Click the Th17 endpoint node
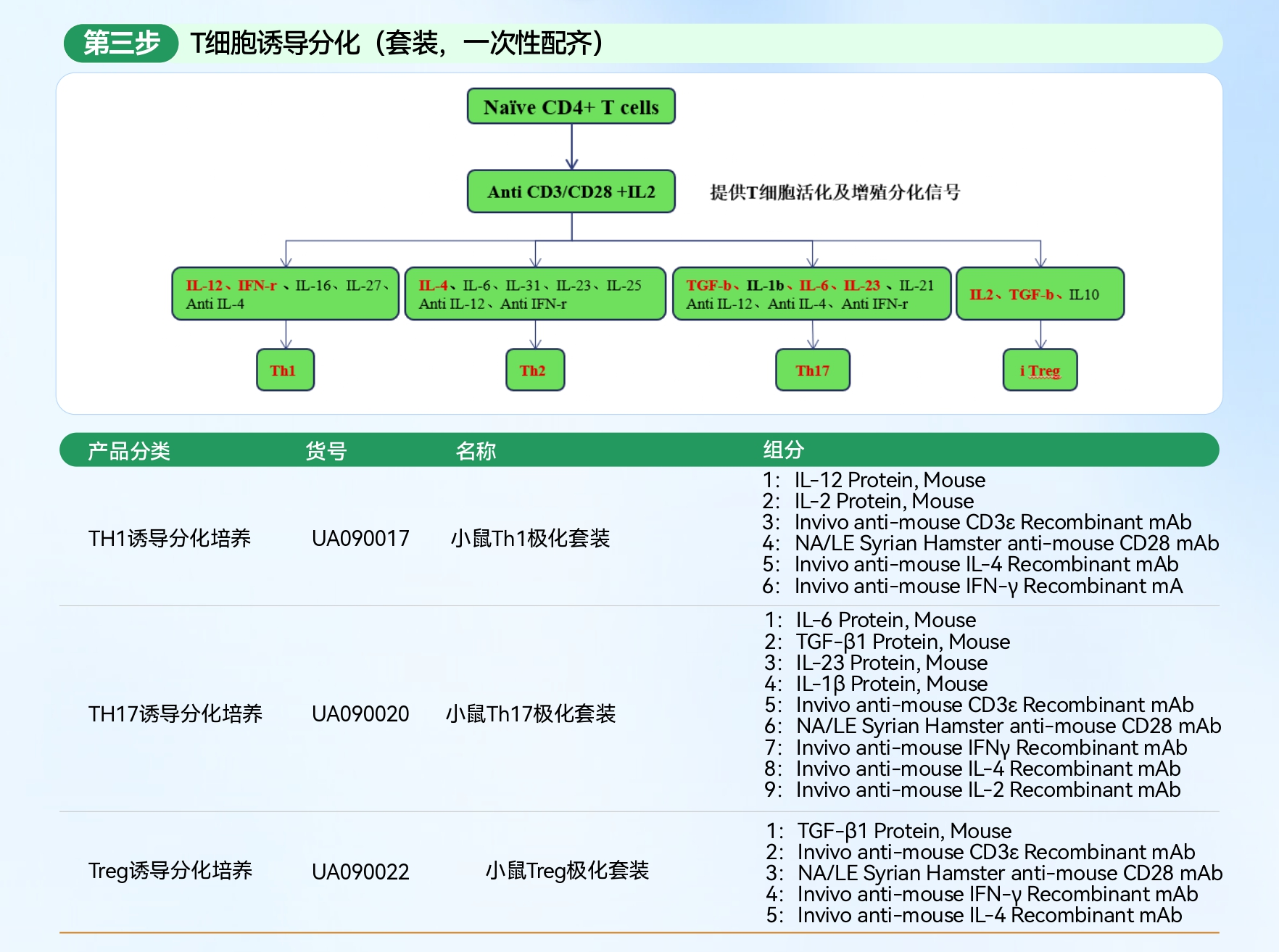The image size is (1279, 952). pyautogui.click(x=813, y=370)
